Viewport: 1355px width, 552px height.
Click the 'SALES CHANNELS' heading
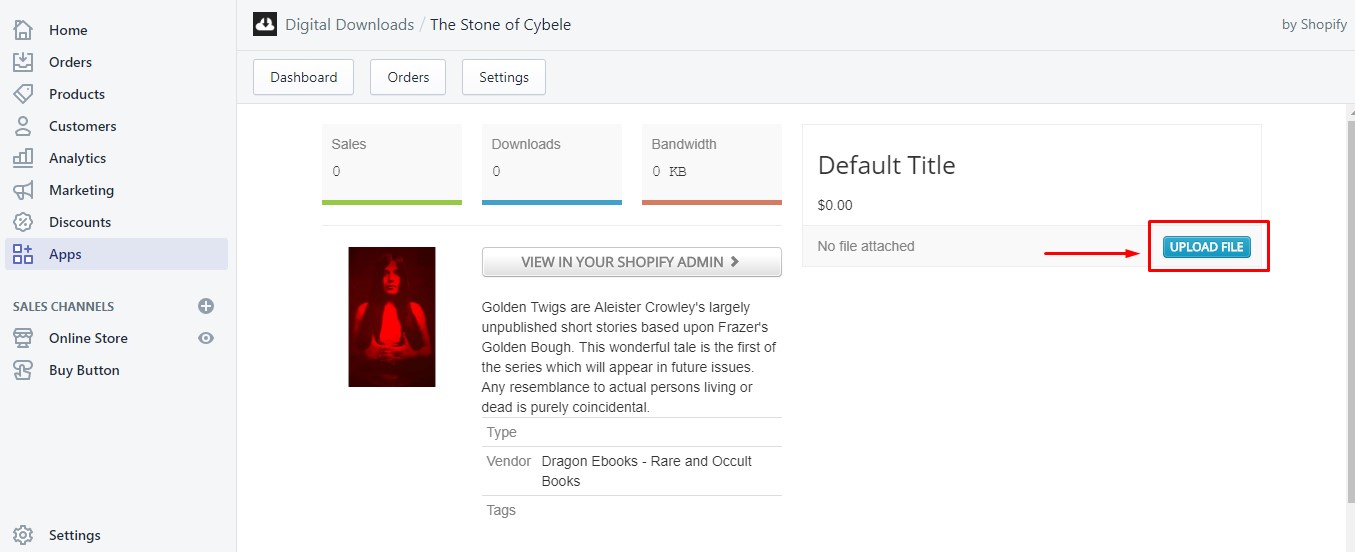click(x=64, y=306)
